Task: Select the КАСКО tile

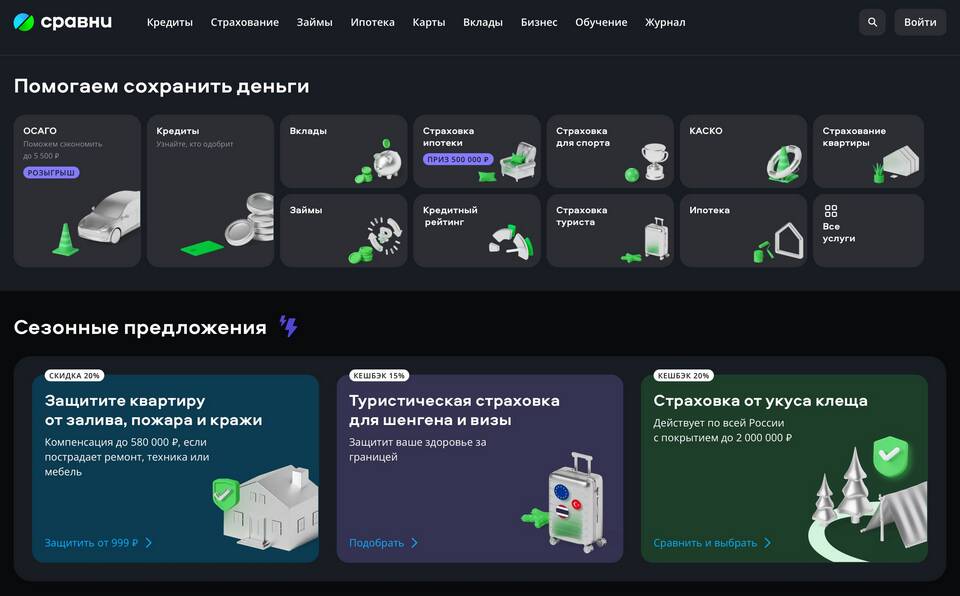Action: 742,151
